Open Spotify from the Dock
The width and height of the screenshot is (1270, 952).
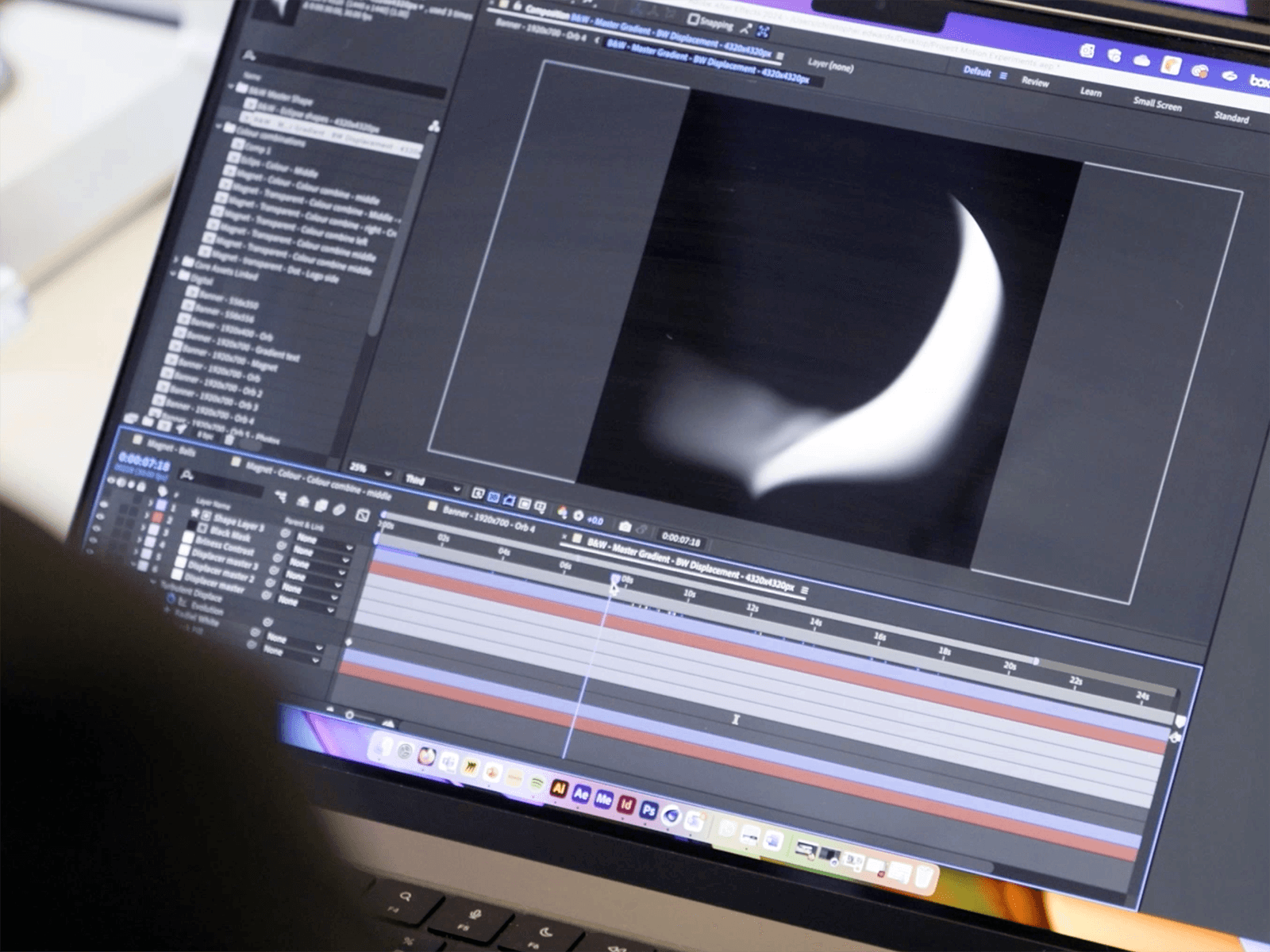click(537, 783)
